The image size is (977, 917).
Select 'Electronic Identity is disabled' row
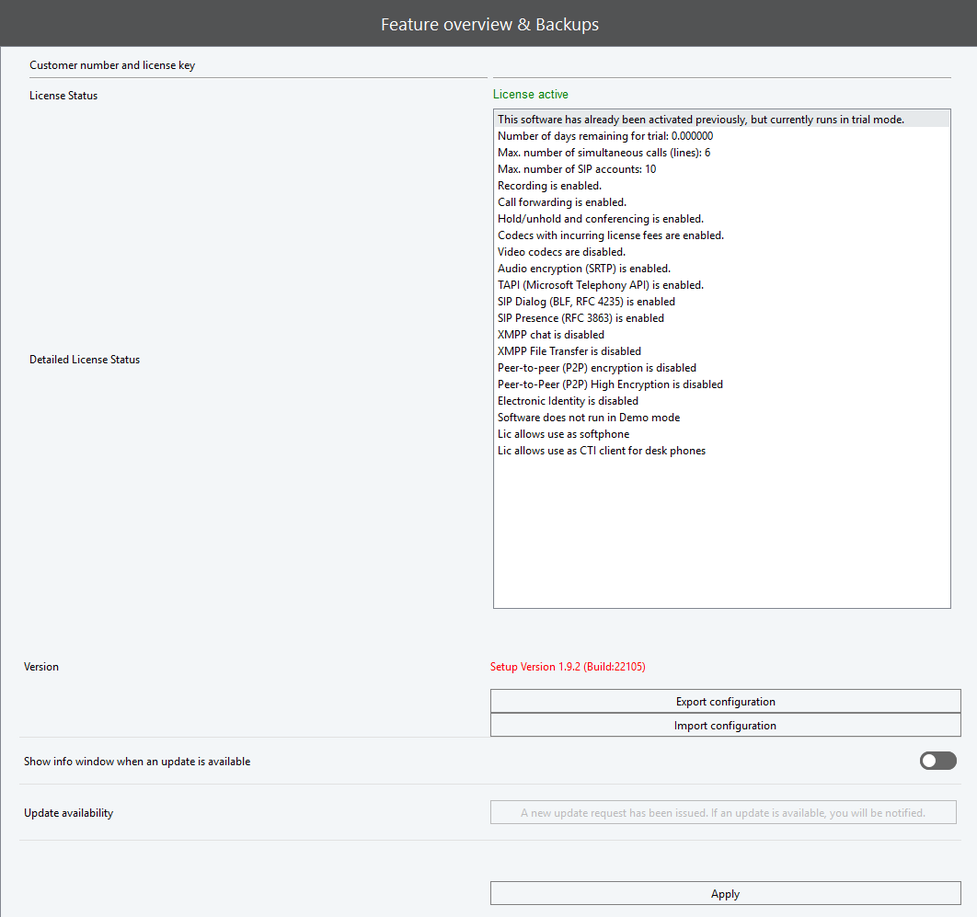click(722, 401)
